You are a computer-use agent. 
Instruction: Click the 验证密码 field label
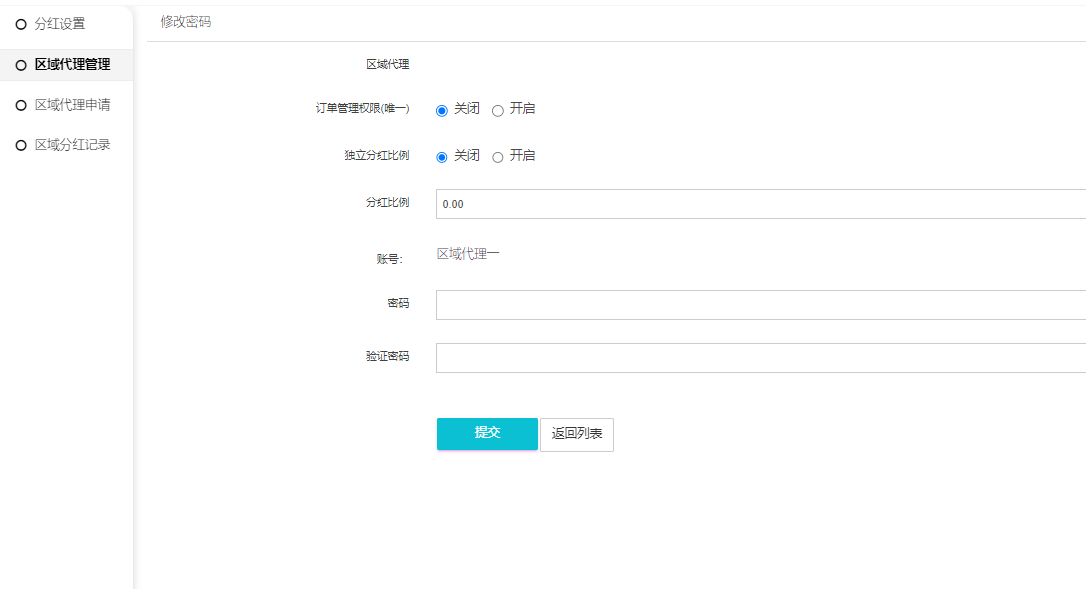point(387,356)
